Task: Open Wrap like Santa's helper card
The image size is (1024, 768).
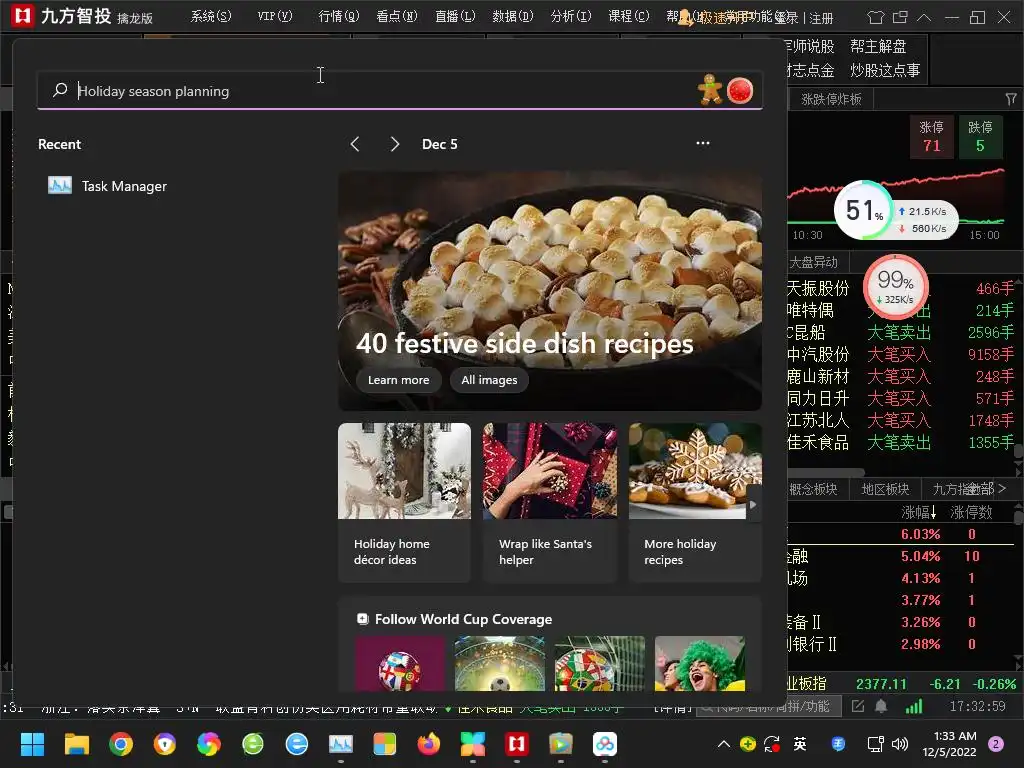Action: (x=549, y=502)
